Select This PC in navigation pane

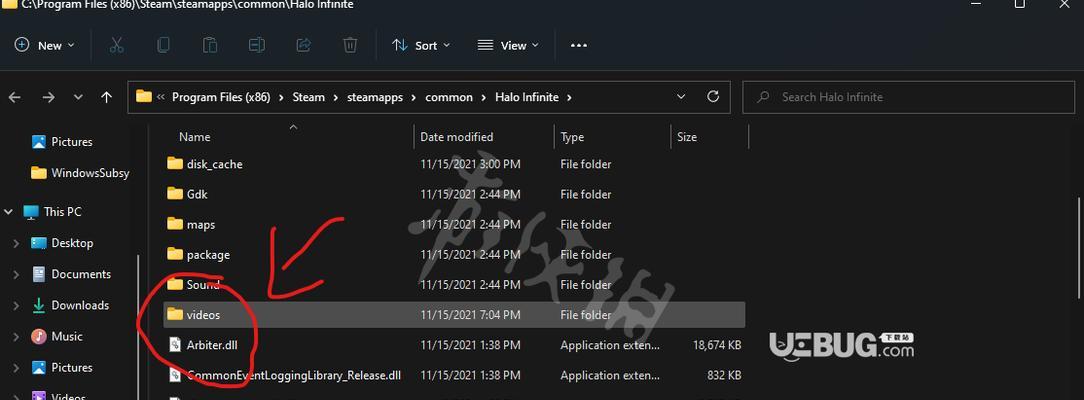point(63,212)
